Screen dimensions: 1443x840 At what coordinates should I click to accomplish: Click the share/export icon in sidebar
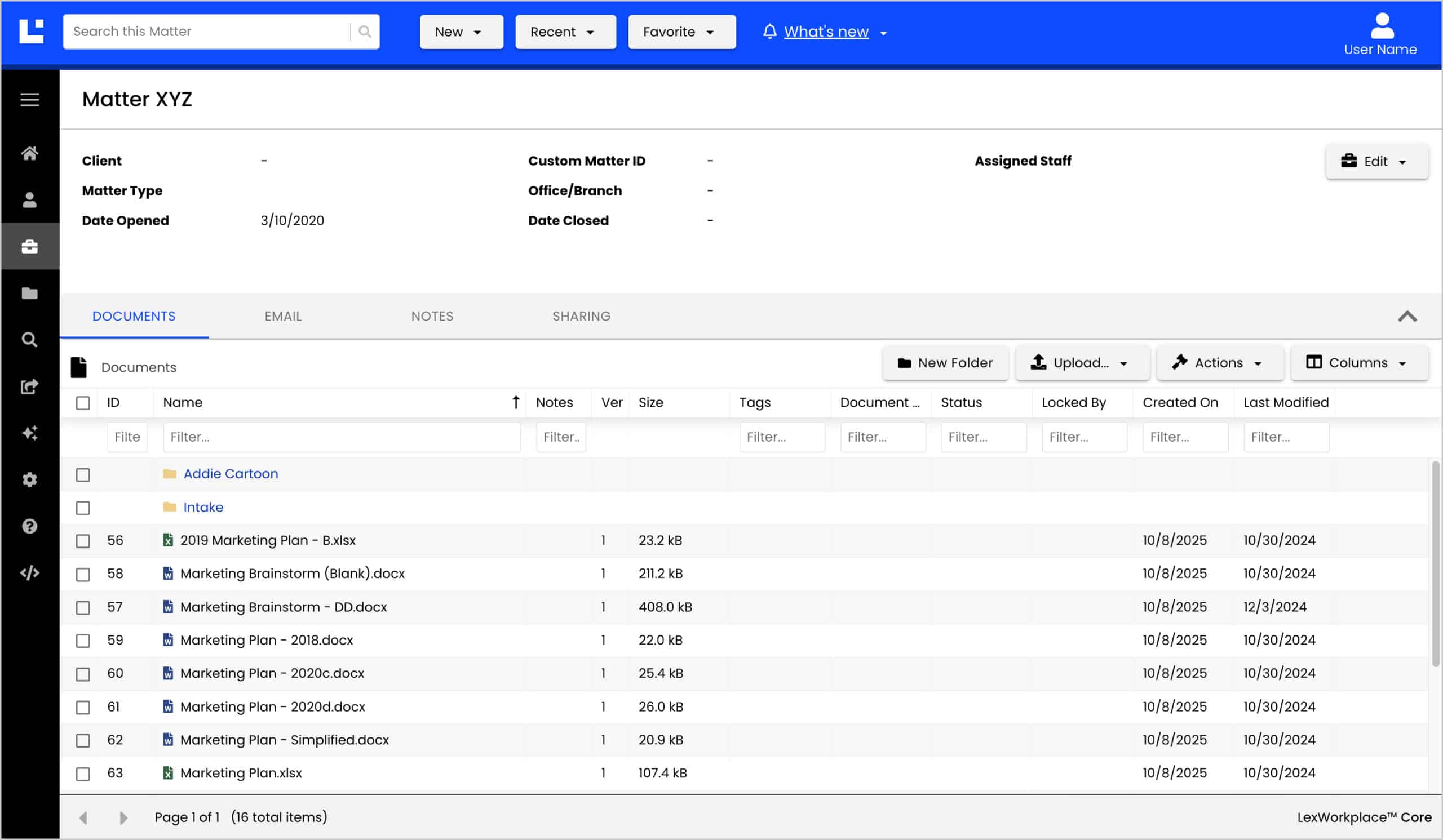pos(30,386)
